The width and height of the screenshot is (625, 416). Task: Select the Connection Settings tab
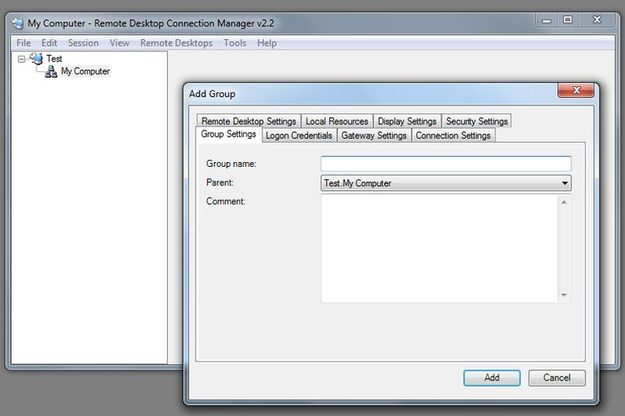point(453,135)
